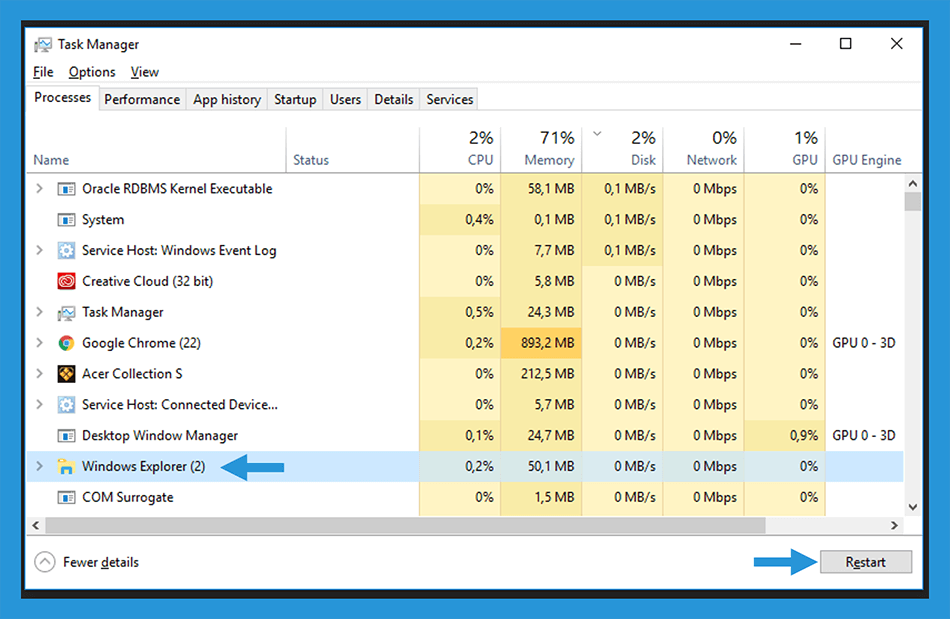Screen dimensions: 950x619
Task: Select the Desktop Window Manager process name
Action: (x=160, y=435)
